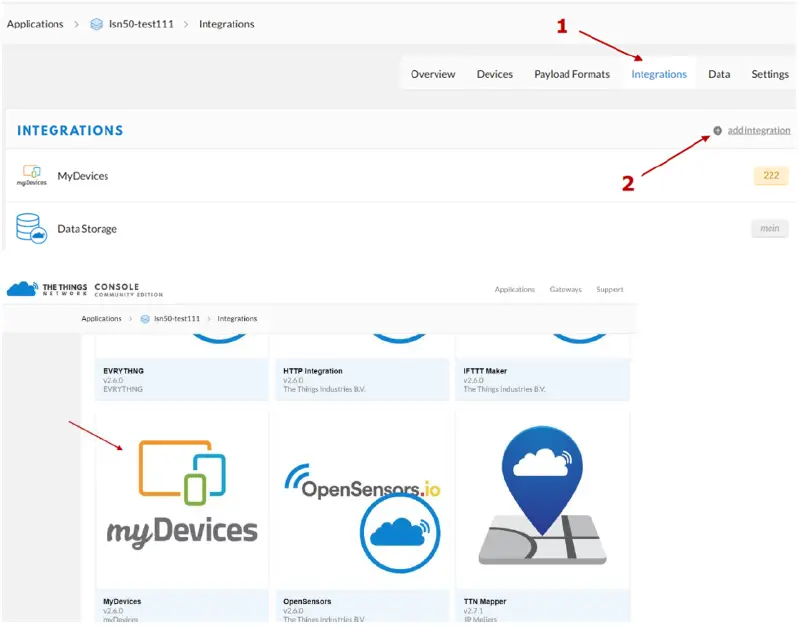Click the MyDevices v2.6.0 card label

point(182,606)
